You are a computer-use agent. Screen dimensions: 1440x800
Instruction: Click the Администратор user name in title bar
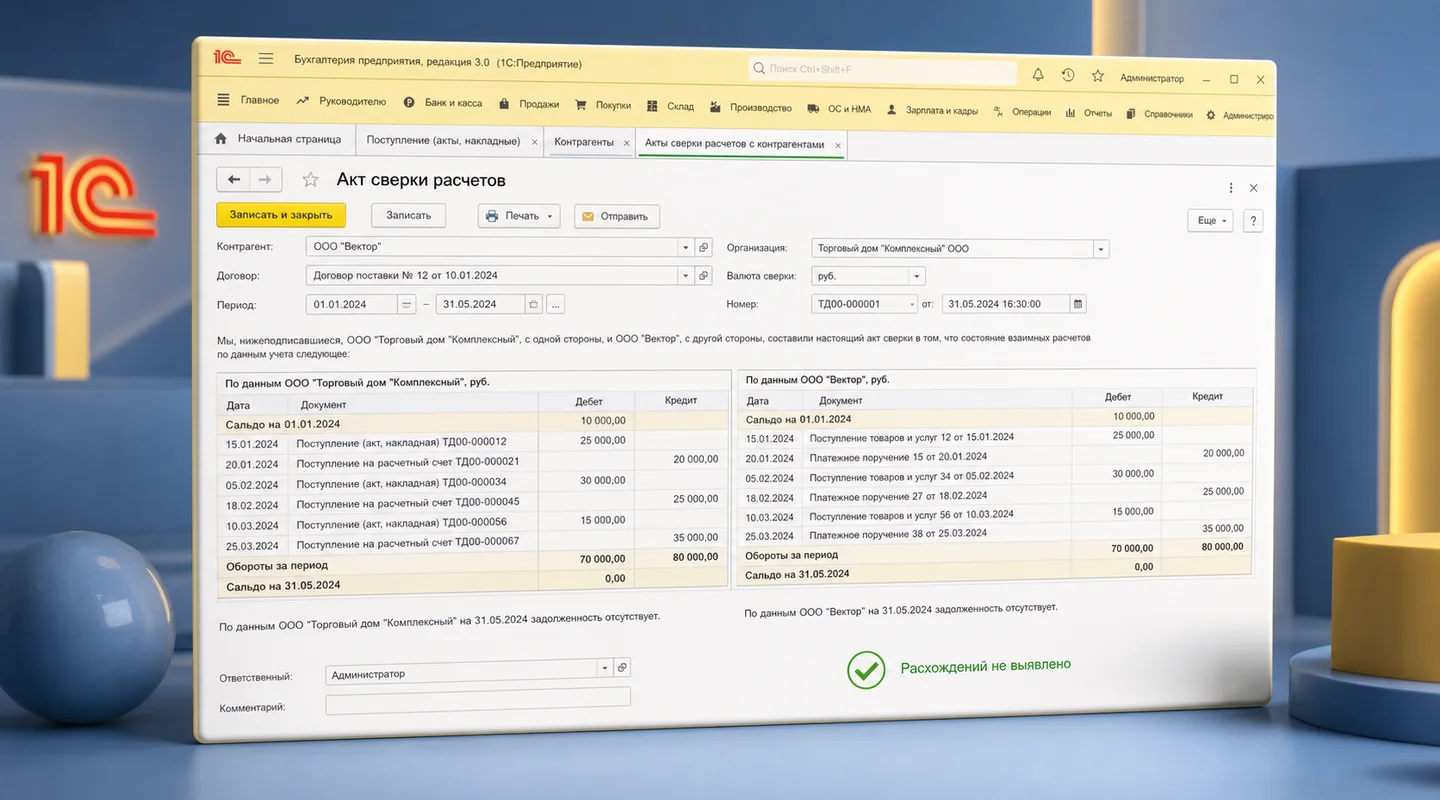1152,78
